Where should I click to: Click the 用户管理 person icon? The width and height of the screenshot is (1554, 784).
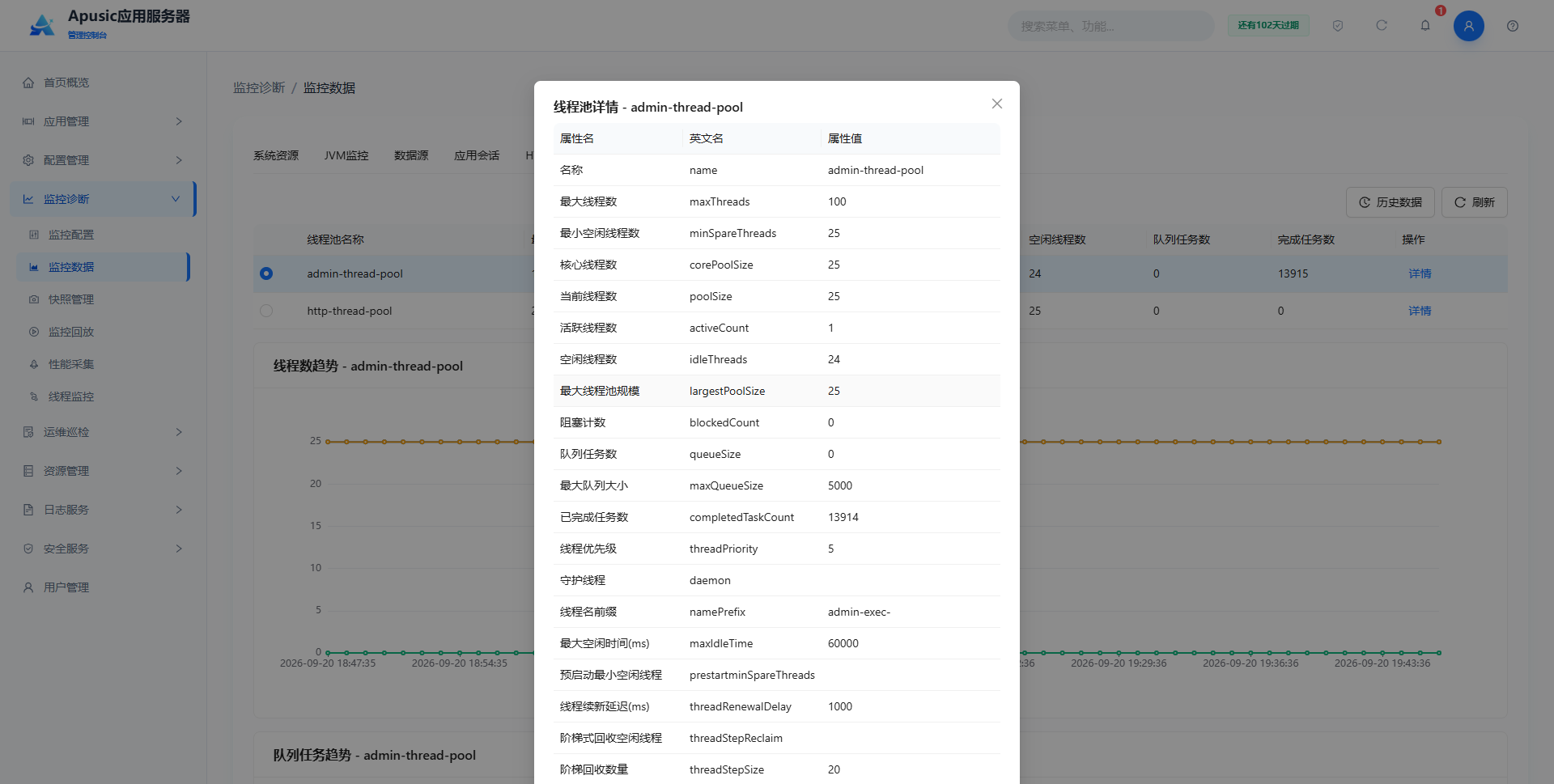[28, 587]
